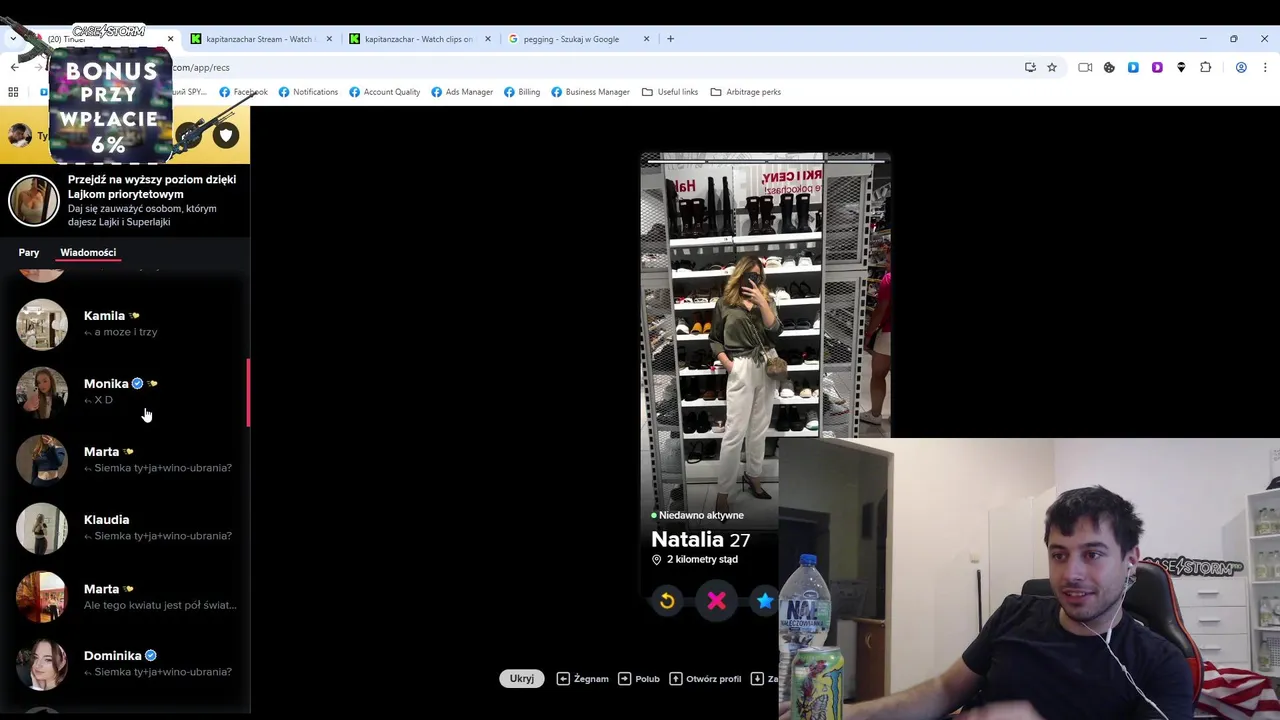Open the apps grid in bookmarks bar

coord(13,92)
